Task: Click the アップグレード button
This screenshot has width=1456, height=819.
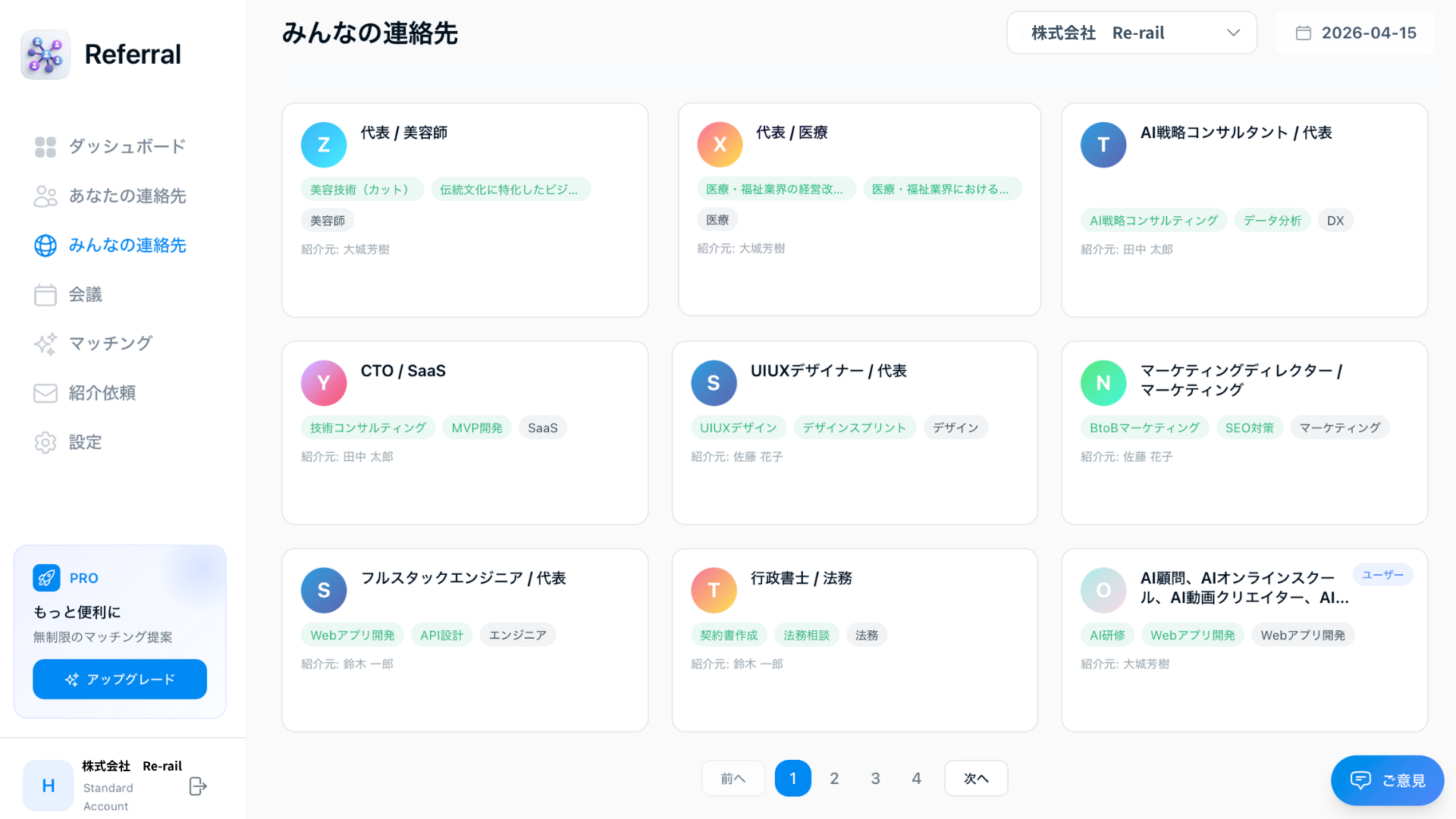Action: point(120,679)
